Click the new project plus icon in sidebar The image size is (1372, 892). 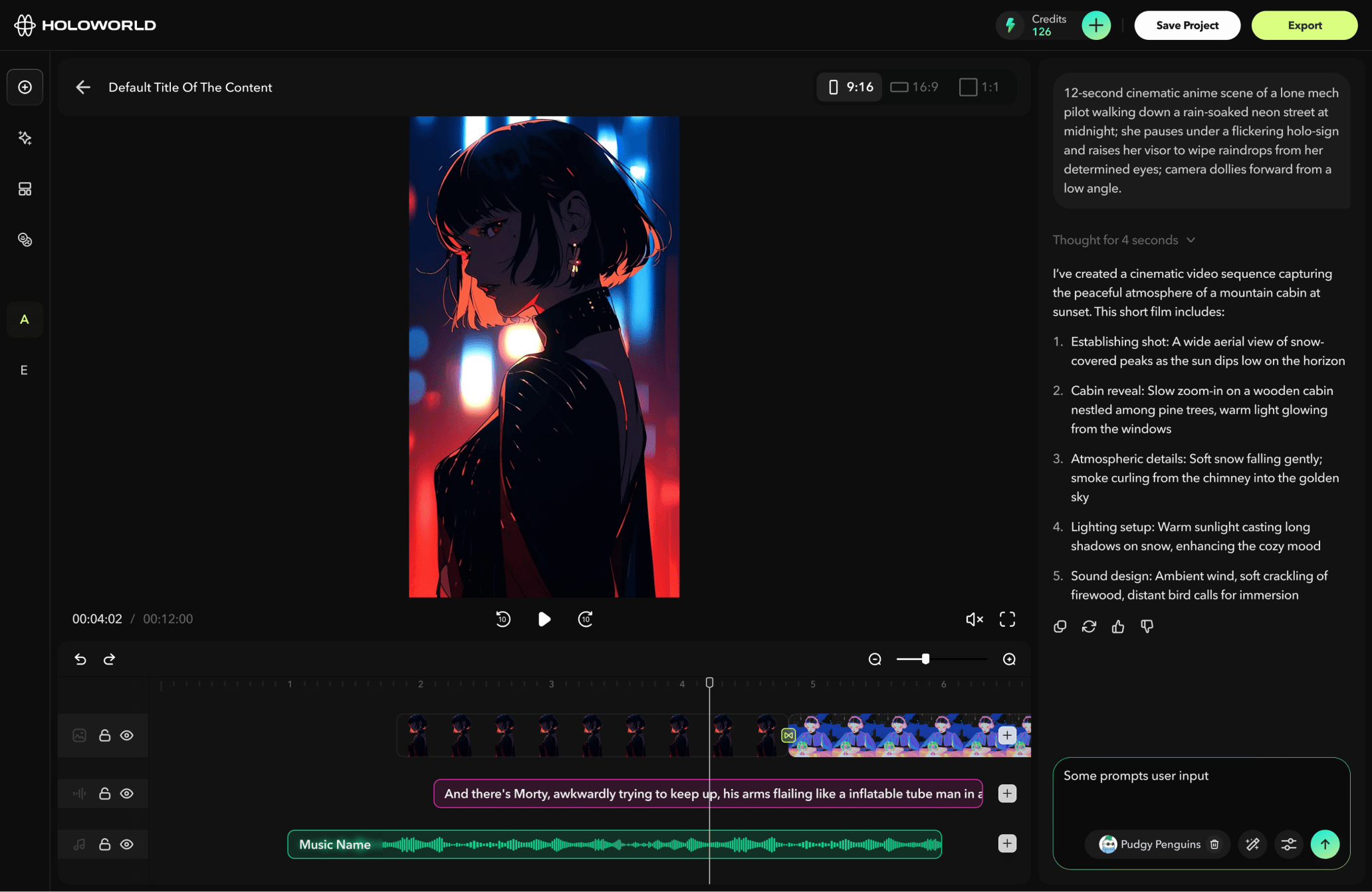(25, 87)
